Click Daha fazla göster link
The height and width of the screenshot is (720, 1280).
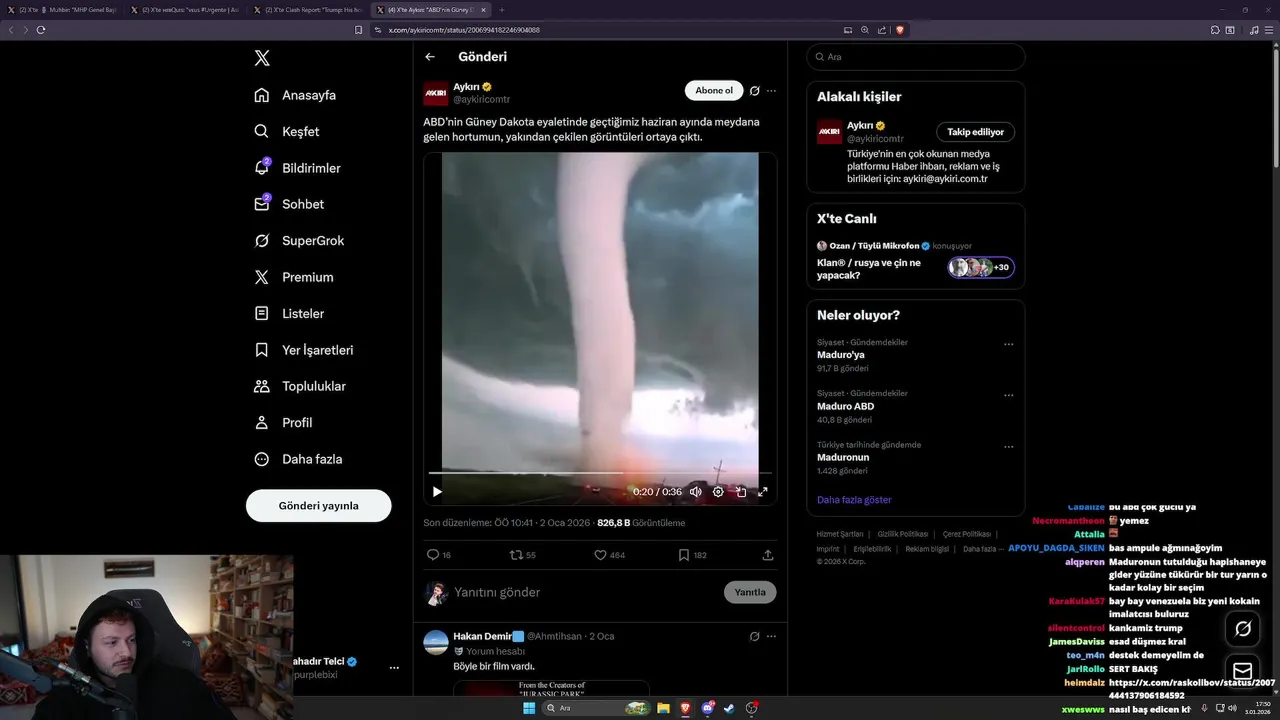tap(854, 500)
